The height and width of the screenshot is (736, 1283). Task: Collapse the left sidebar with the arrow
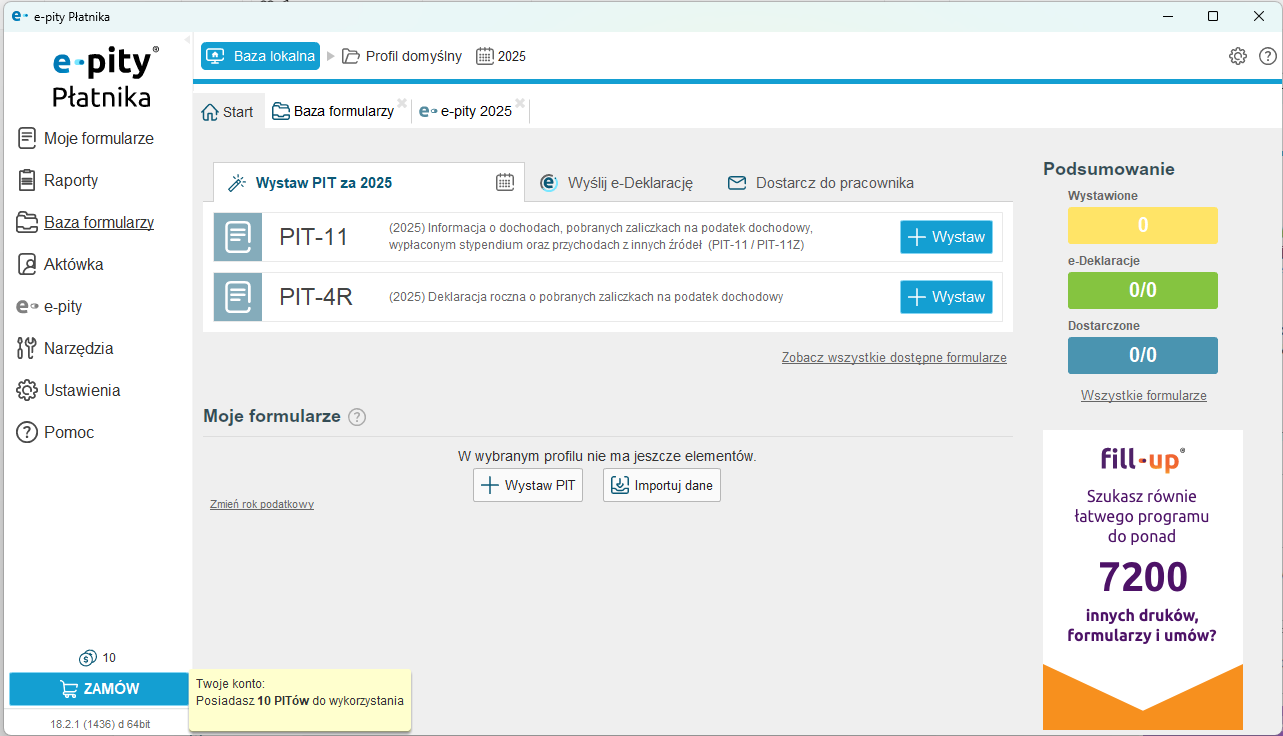pyautogui.click(x=187, y=39)
